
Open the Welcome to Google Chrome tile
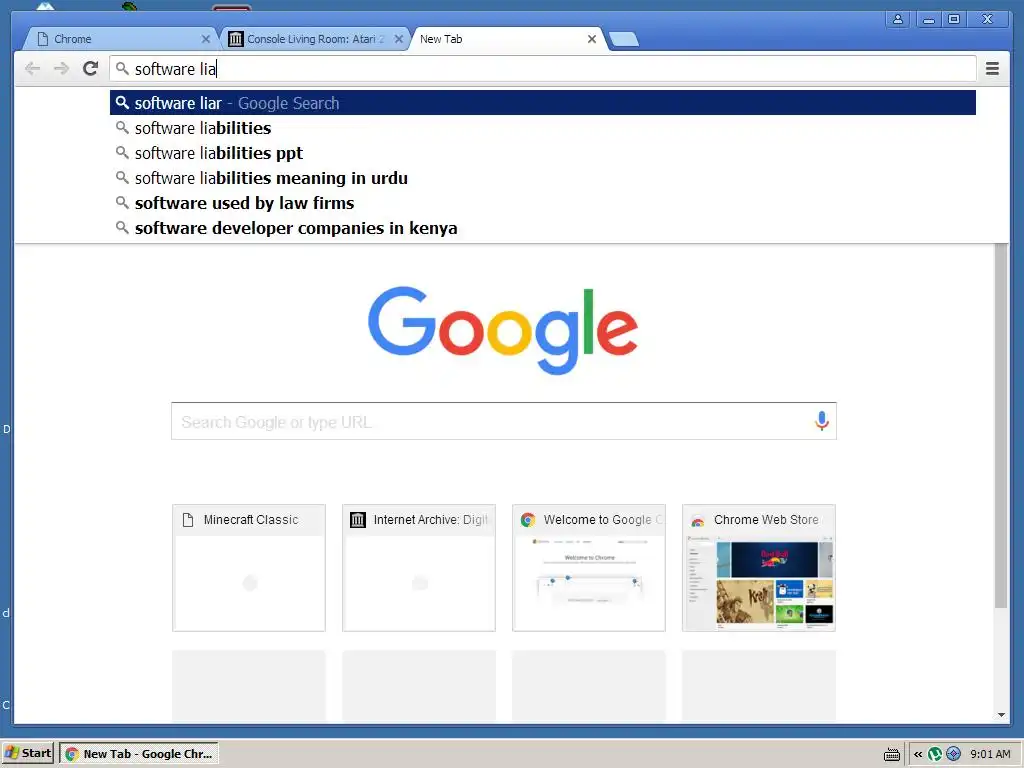[588, 568]
